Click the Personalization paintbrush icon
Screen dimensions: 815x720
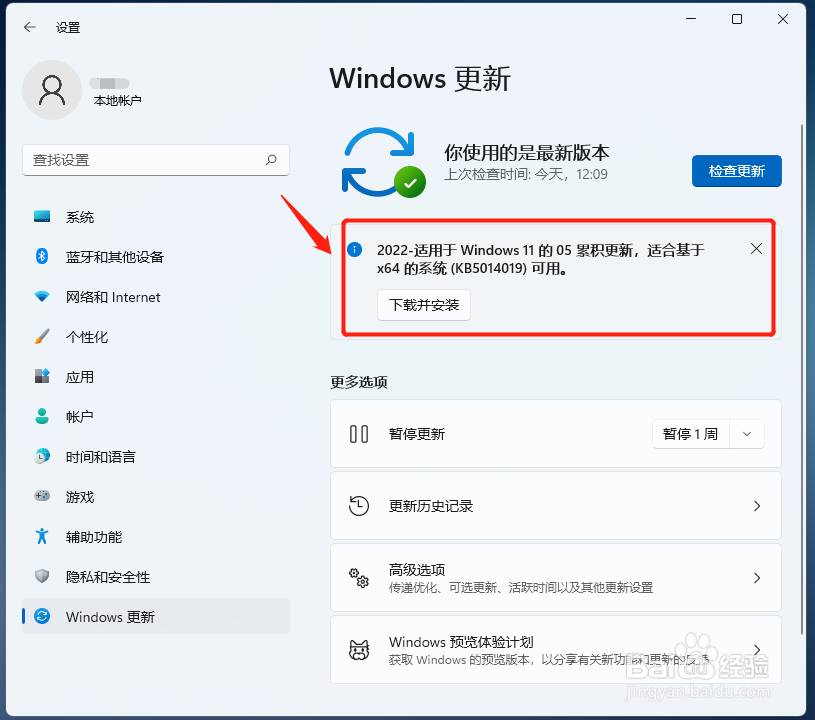point(42,336)
